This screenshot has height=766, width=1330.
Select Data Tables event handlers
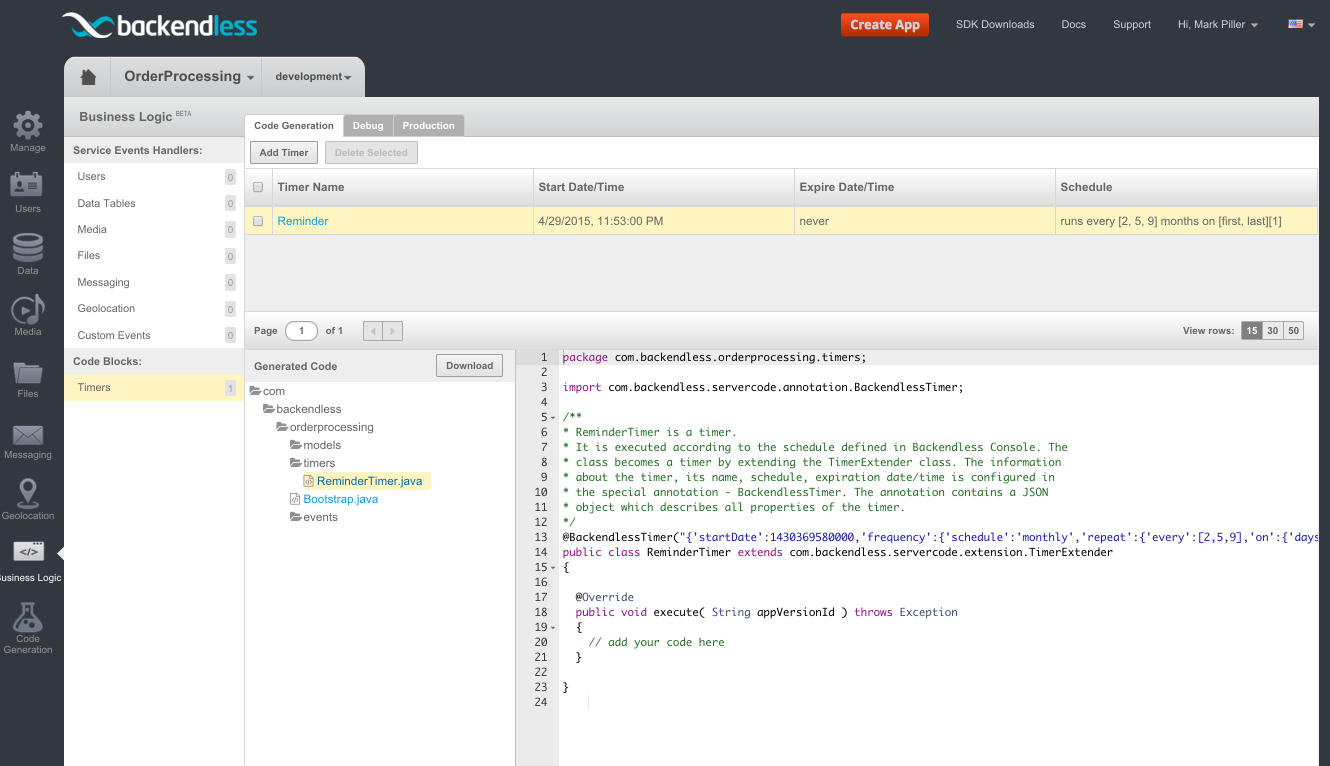click(154, 203)
